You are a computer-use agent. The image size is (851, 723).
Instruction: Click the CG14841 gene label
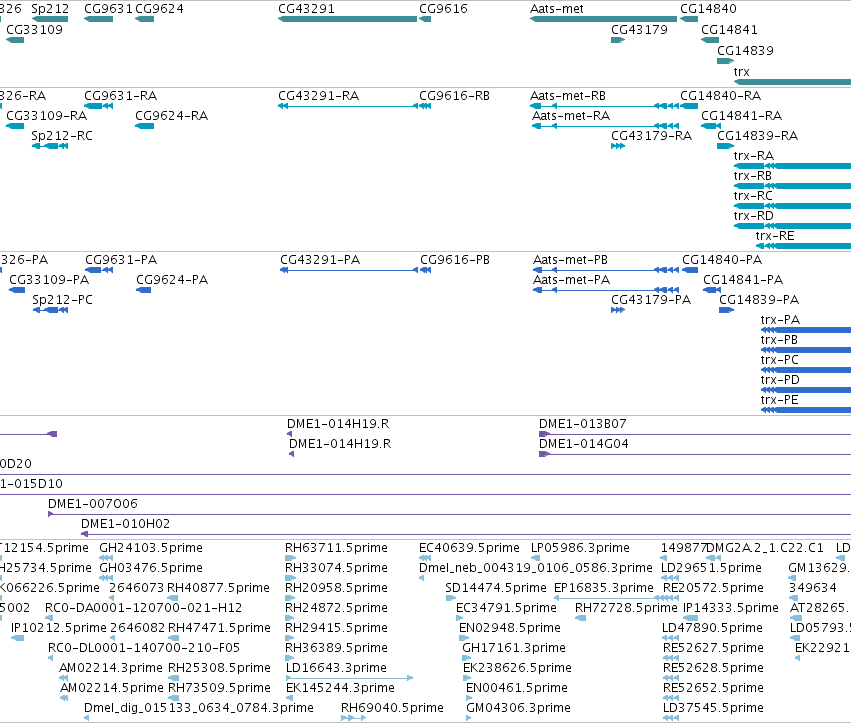click(x=729, y=29)
